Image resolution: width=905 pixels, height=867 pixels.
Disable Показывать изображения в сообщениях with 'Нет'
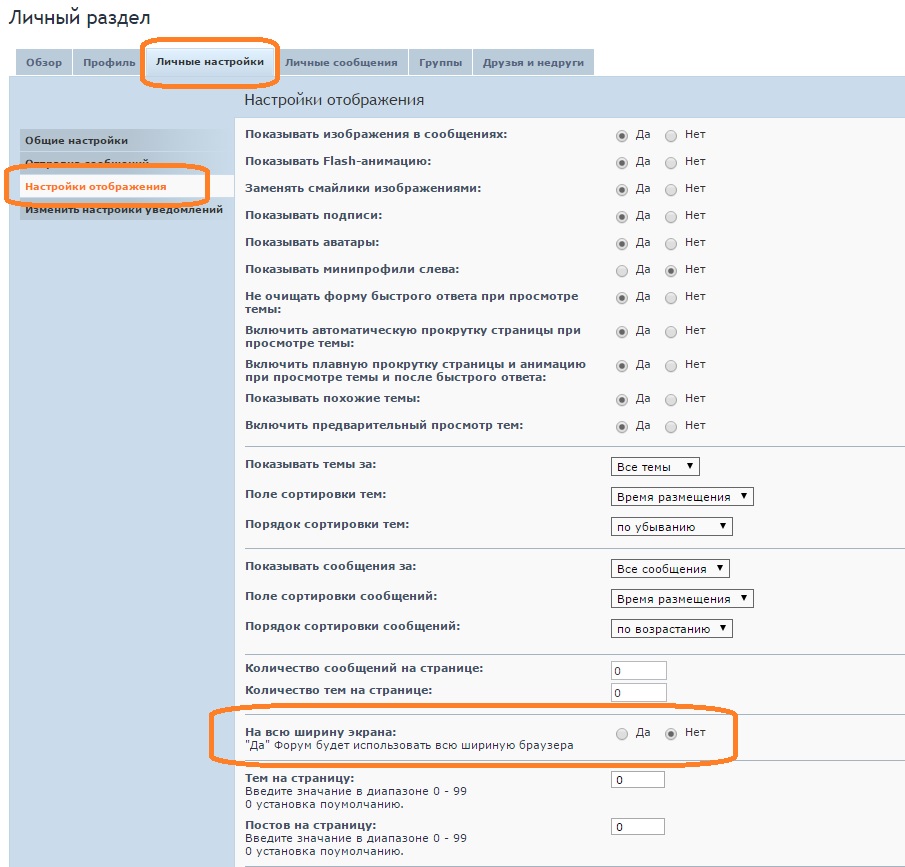tap(671, 135)
